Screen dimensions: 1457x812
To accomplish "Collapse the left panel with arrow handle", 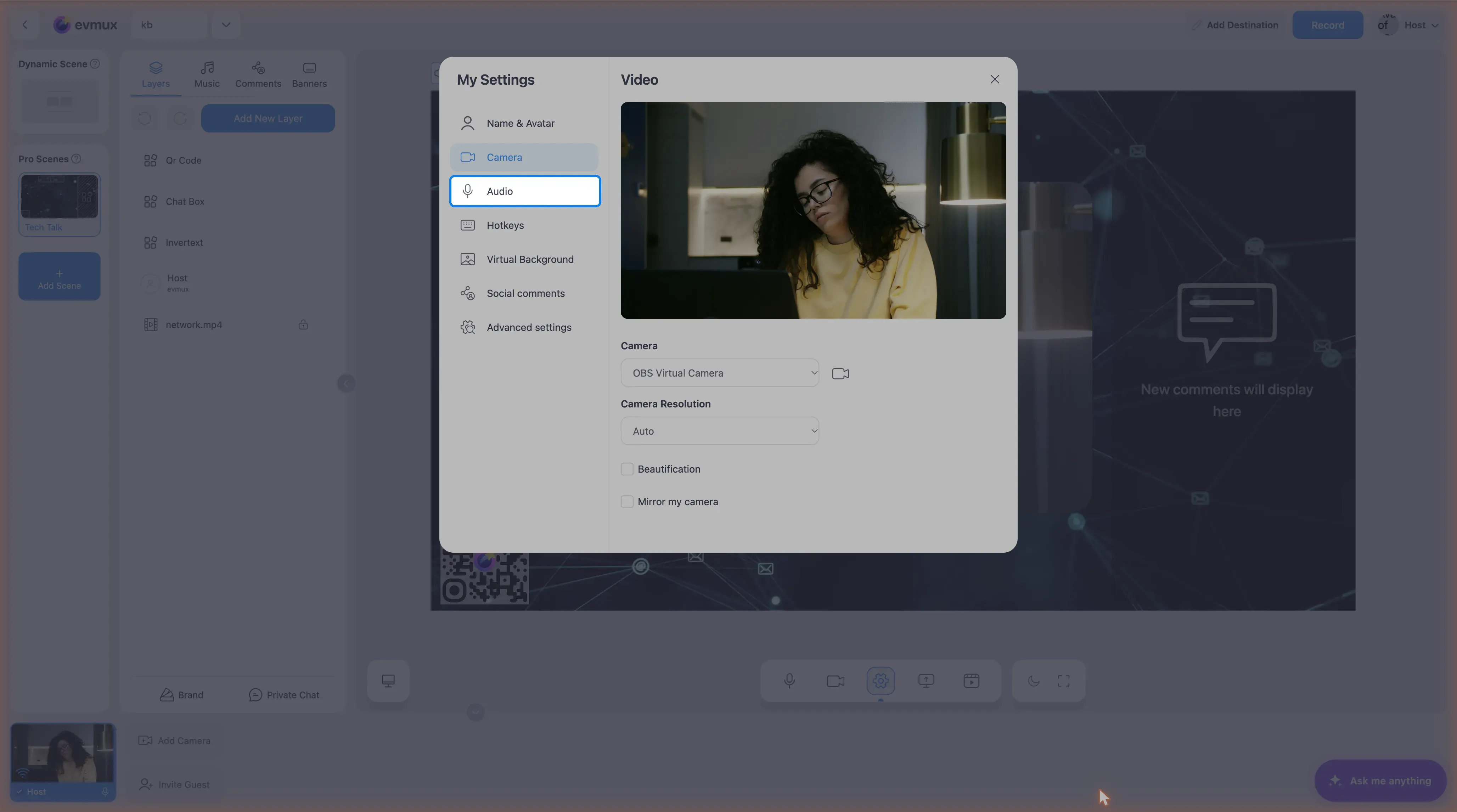I will point(346,383).
